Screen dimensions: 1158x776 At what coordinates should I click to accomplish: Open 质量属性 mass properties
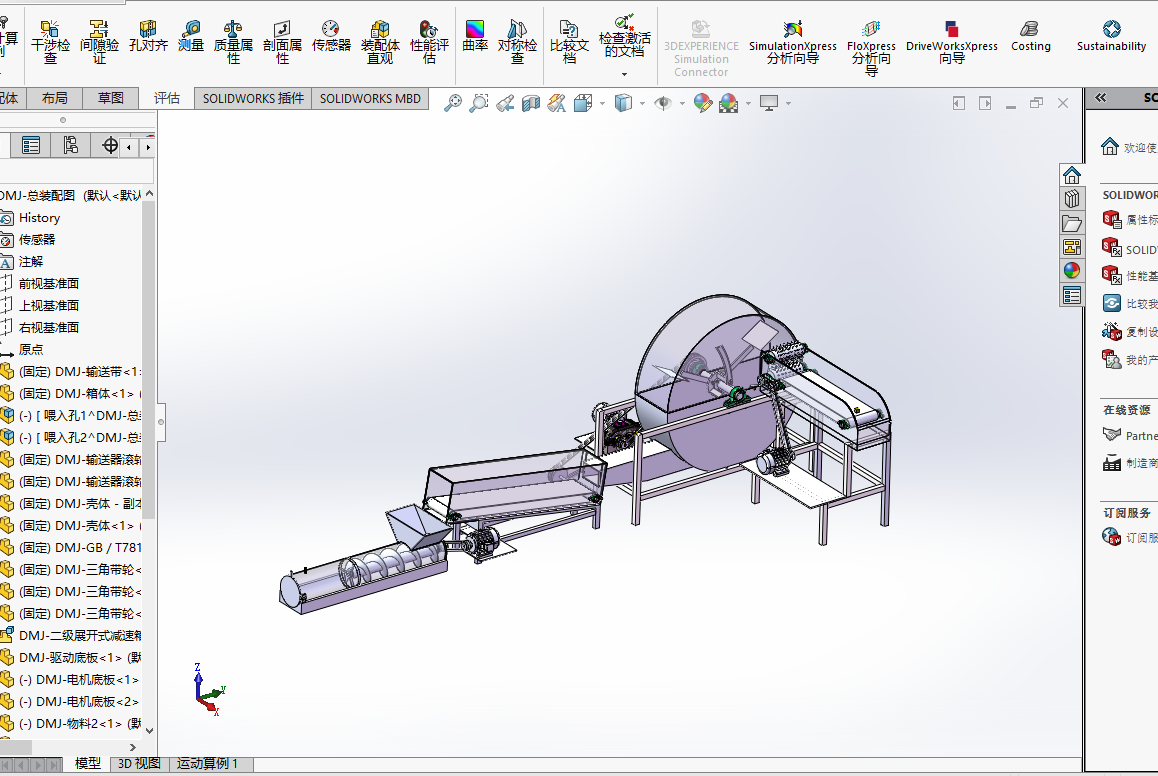pyautogui.click(x=233, y=42)
